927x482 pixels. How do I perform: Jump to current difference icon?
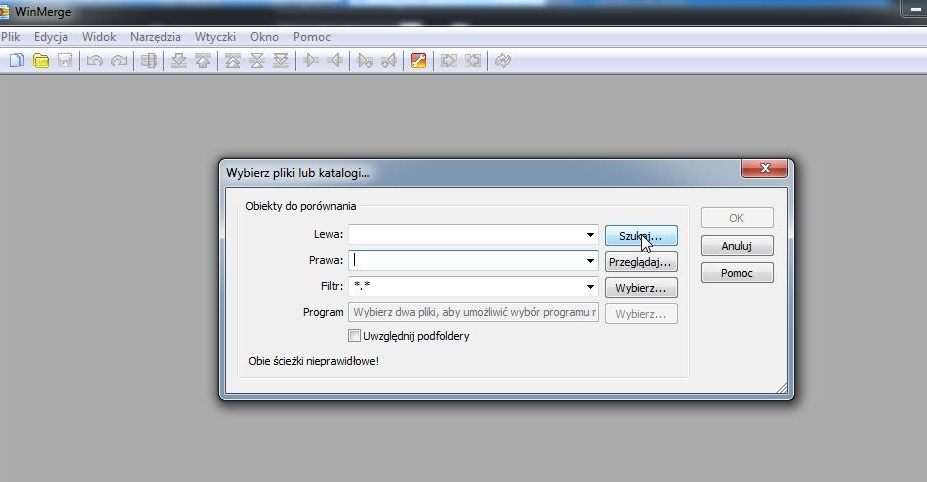point(257,60)
